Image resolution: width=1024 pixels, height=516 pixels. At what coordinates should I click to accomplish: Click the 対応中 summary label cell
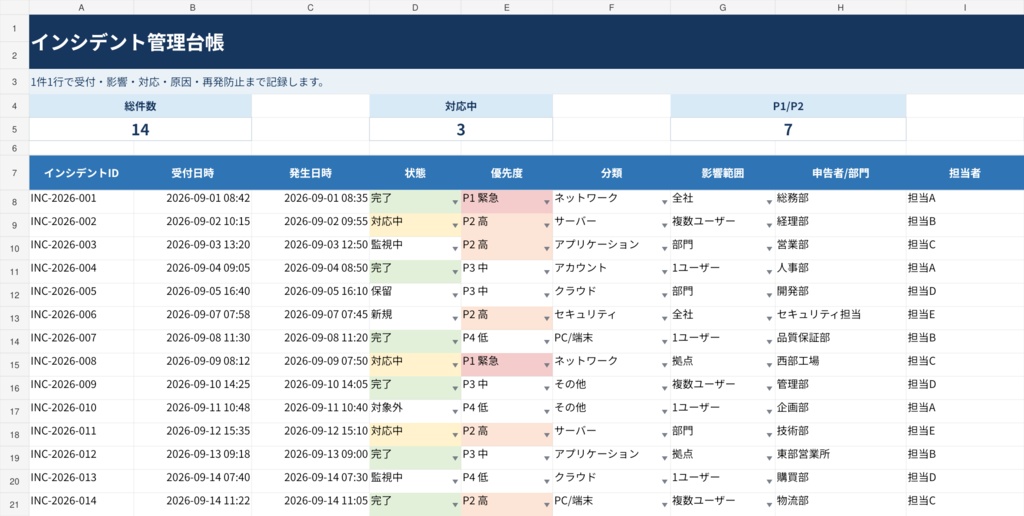pyautogui.click(x=461, y=106)
